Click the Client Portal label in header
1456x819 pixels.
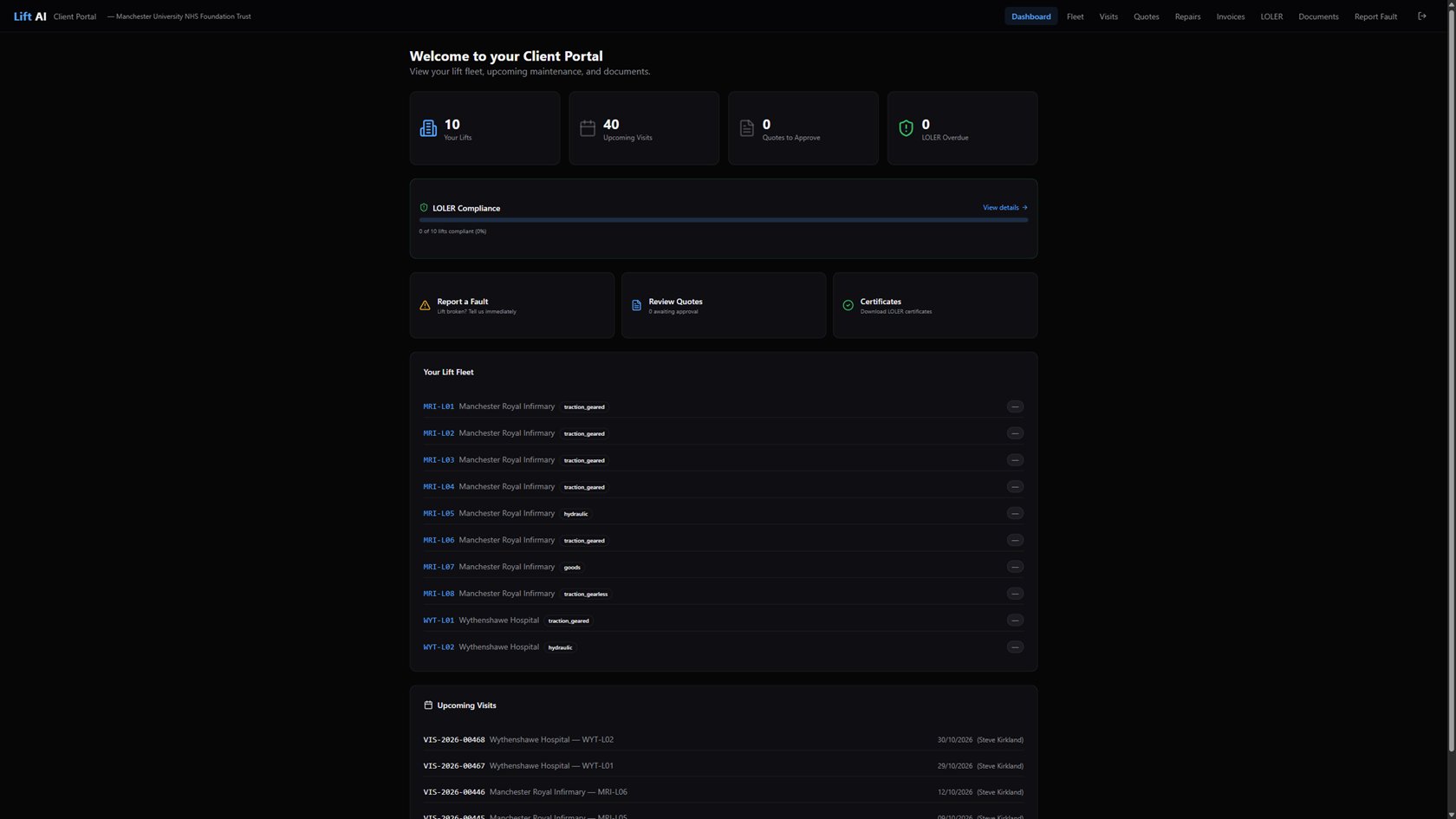(x=75, y=16)
